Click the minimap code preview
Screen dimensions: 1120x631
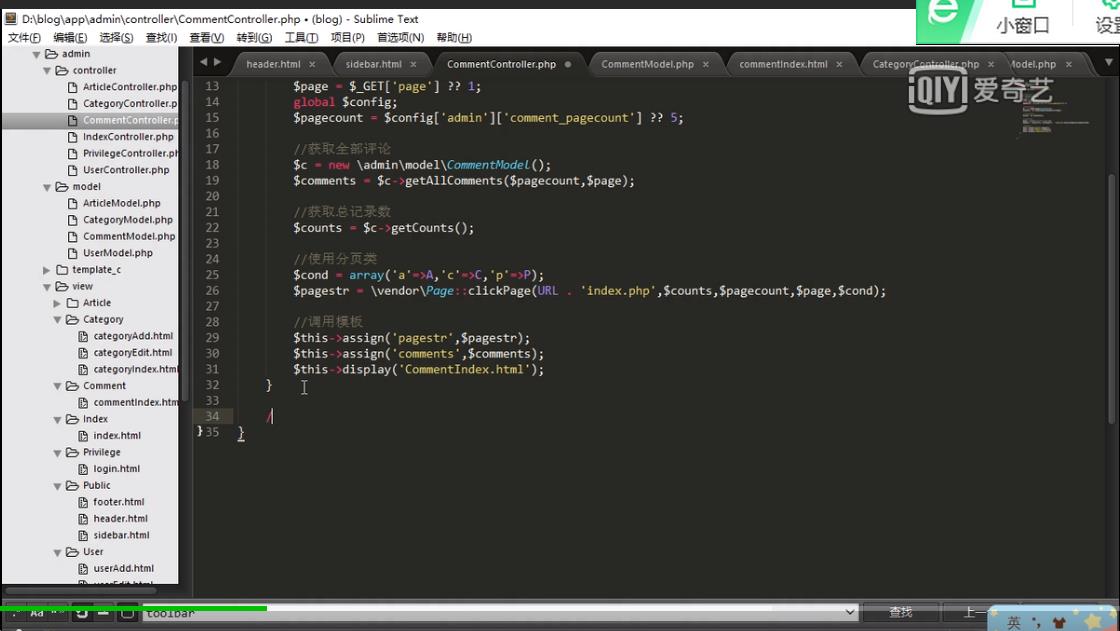[1055, 115]
